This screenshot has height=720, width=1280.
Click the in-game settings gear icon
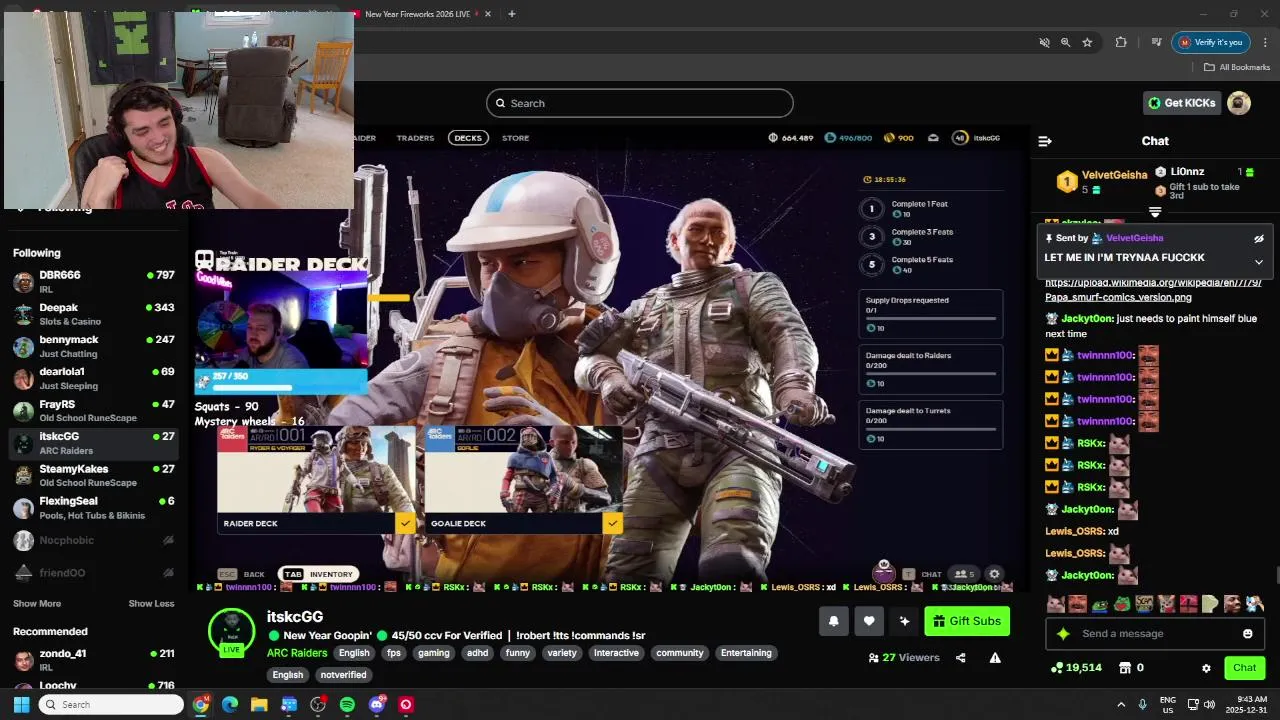(994, 574)
